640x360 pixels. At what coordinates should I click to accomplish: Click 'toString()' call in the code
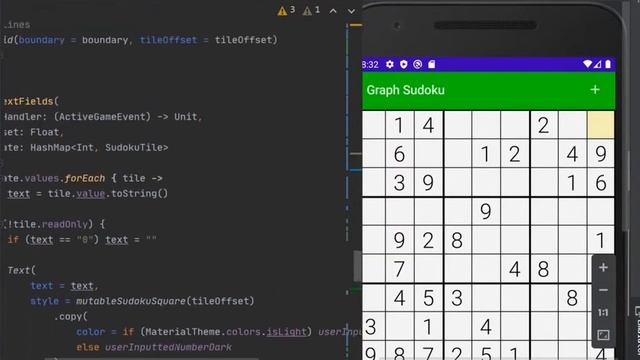coord(140,193)
